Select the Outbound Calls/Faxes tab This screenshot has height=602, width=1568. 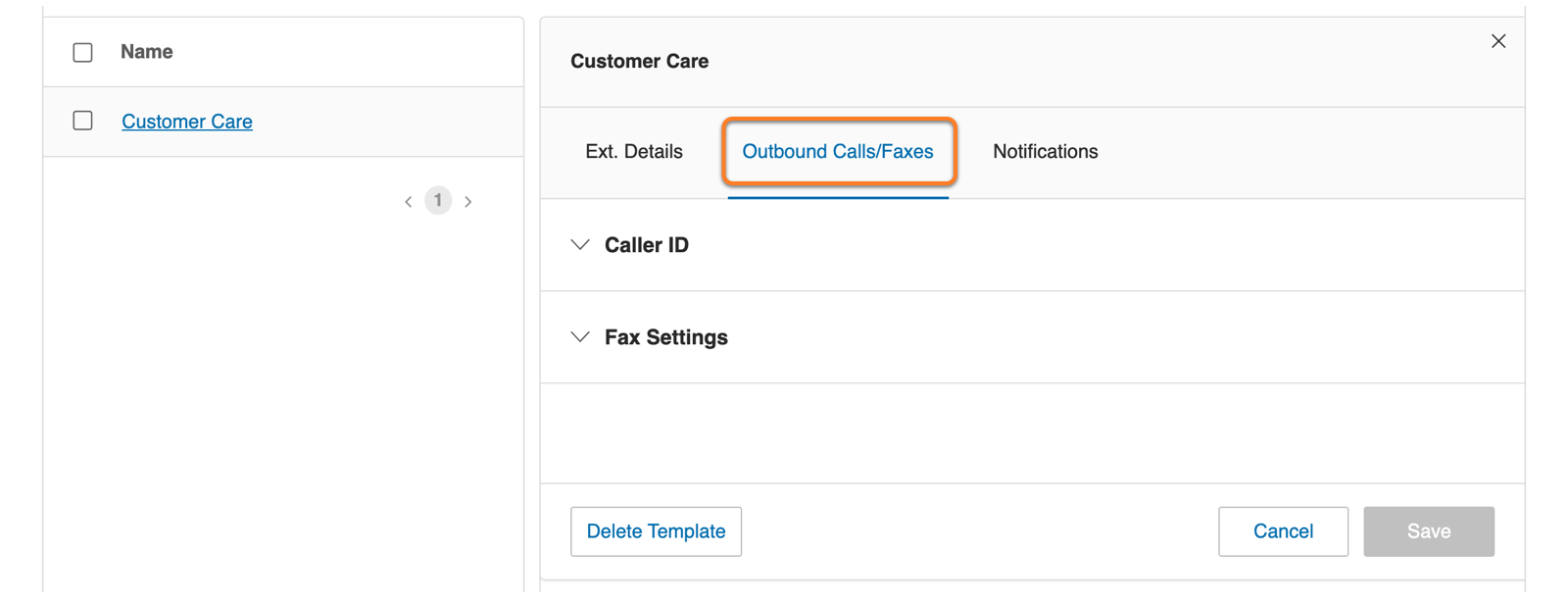[838, 152]
